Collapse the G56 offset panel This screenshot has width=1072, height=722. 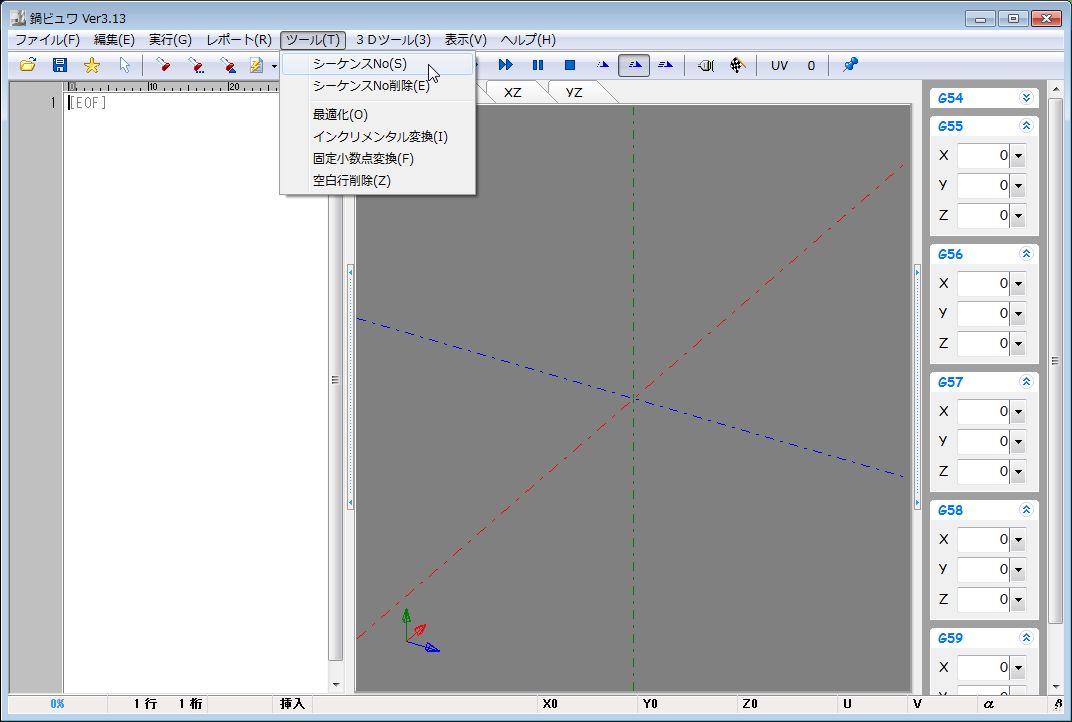pos(1026,254)
